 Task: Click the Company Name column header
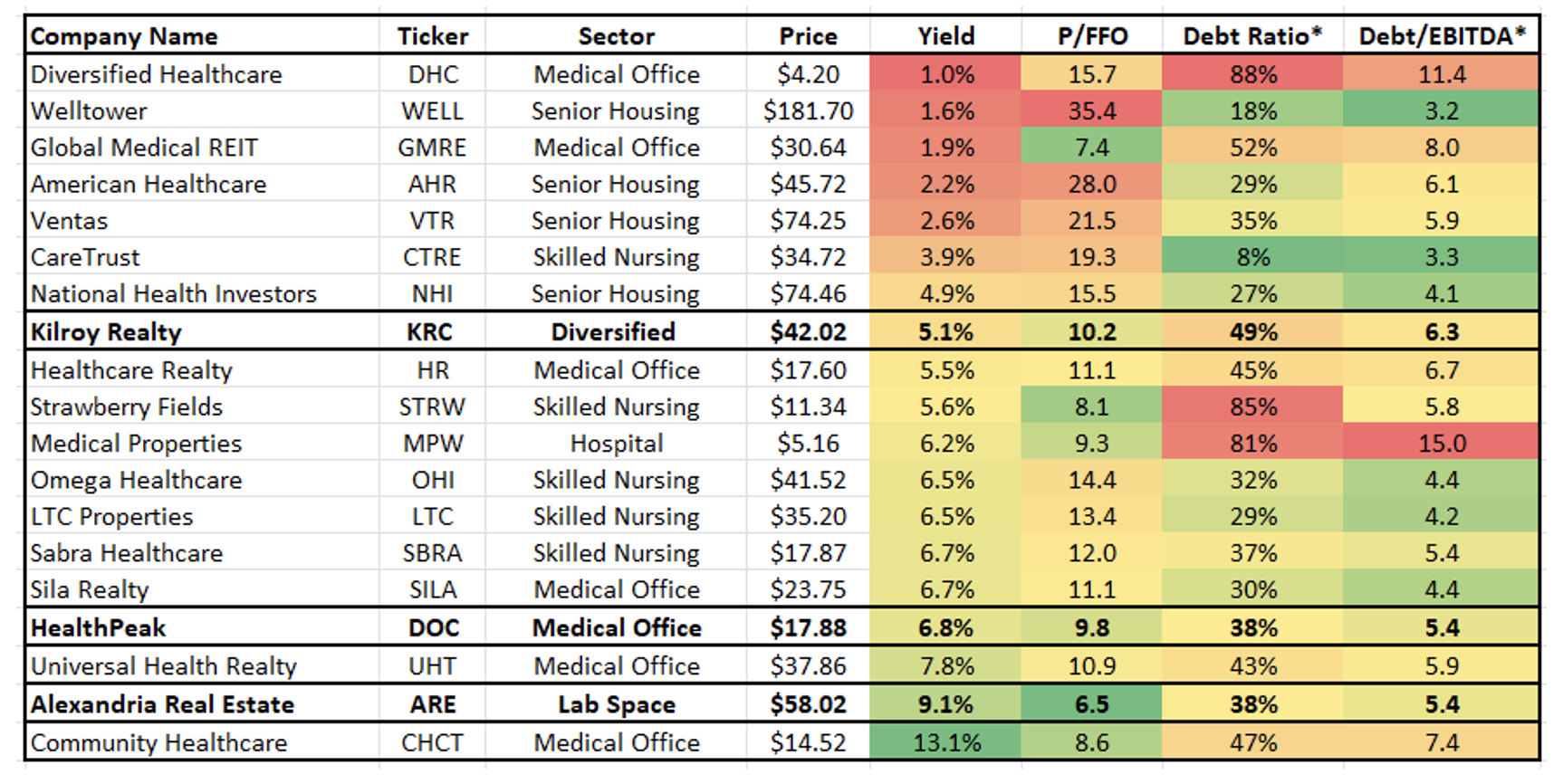click(124, 36)
